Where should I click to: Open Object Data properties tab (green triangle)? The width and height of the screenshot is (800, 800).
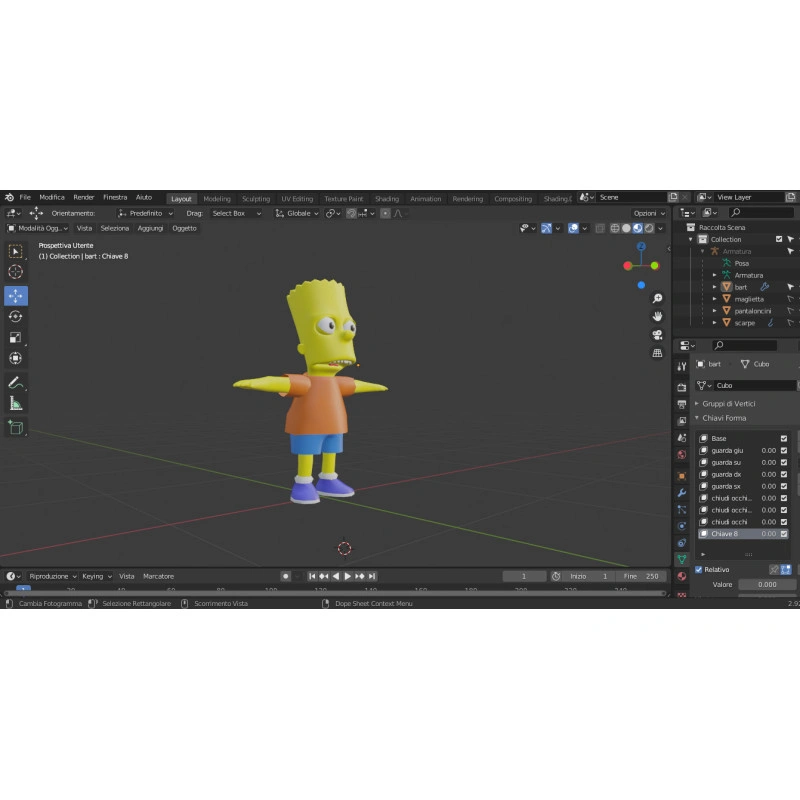tap(682, 560)
